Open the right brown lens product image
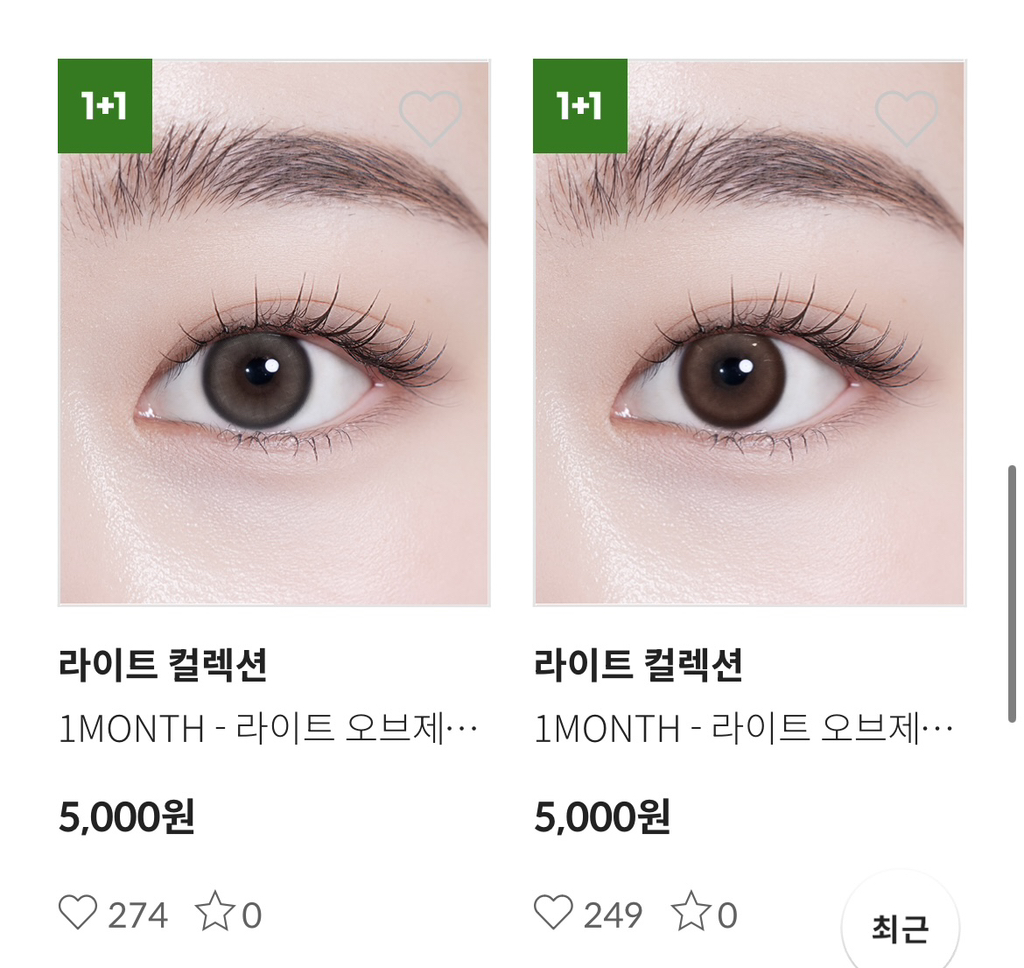The width and height of the screenshot is (1024, 968). click(x=750, y=332)
